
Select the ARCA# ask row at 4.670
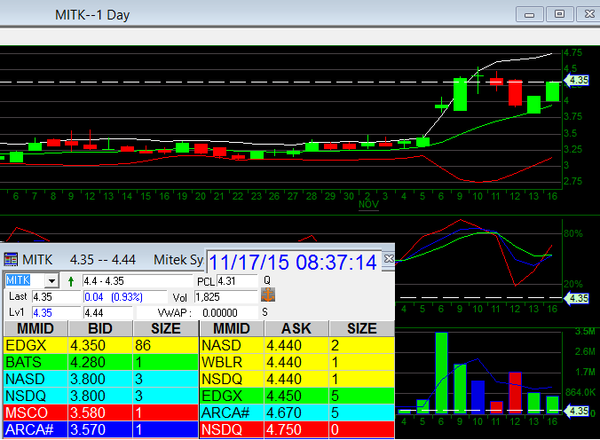tap(299, 413)
